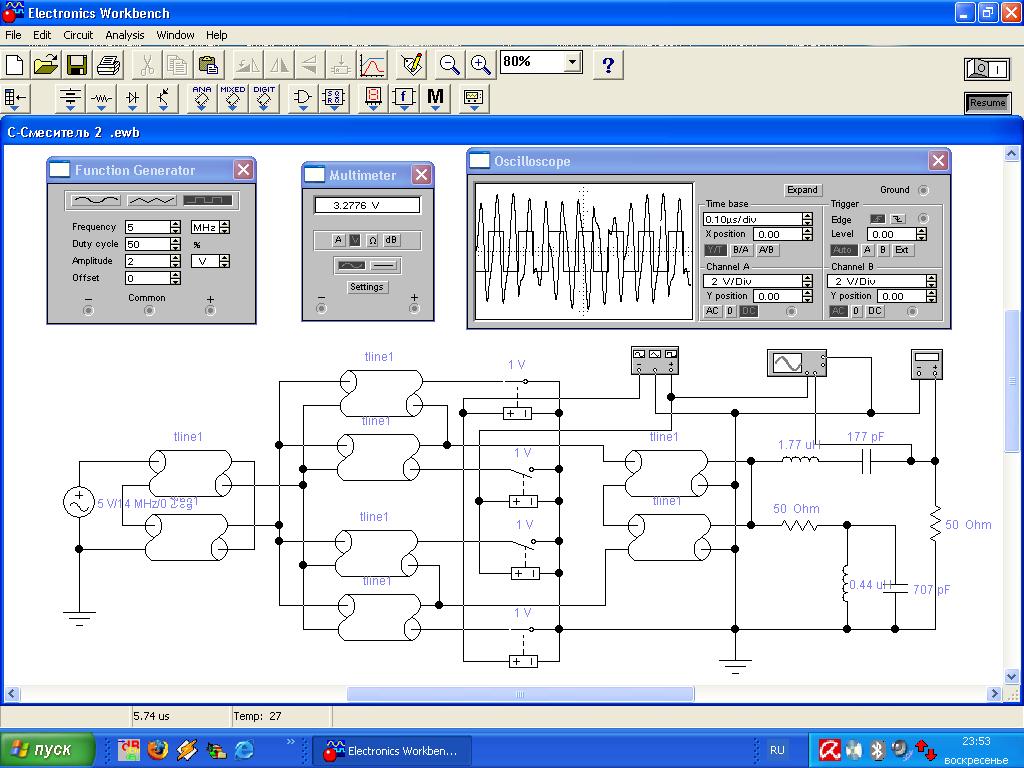
Task: Open component properties icon
Action: (412, 65)
